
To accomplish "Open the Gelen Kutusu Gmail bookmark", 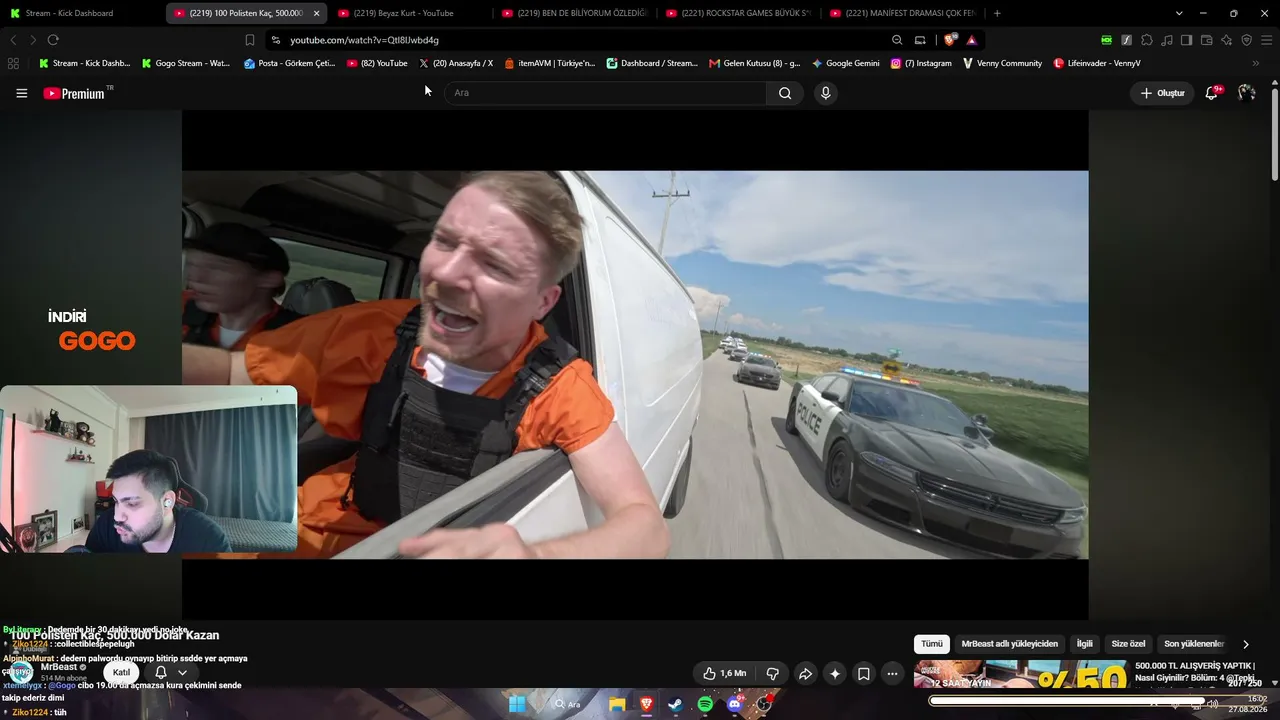I will [754, 63].
